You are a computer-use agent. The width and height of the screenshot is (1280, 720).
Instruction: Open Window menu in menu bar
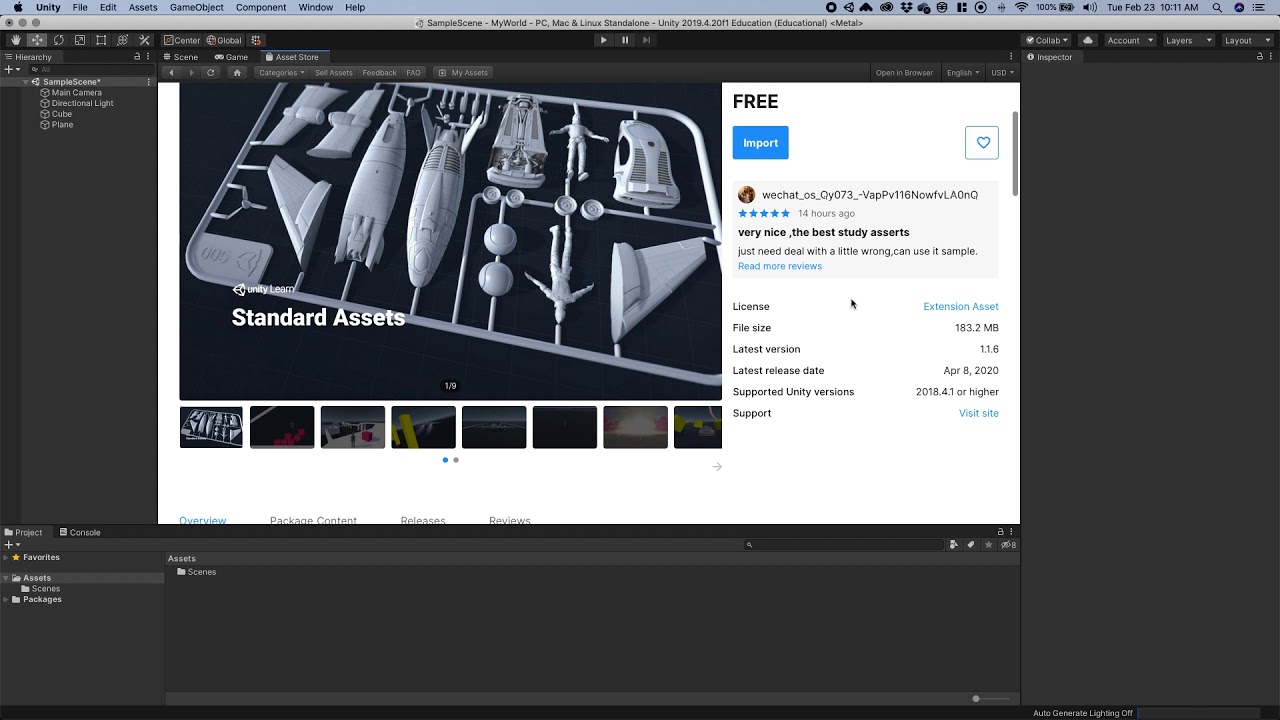click(x=315, y=7)
